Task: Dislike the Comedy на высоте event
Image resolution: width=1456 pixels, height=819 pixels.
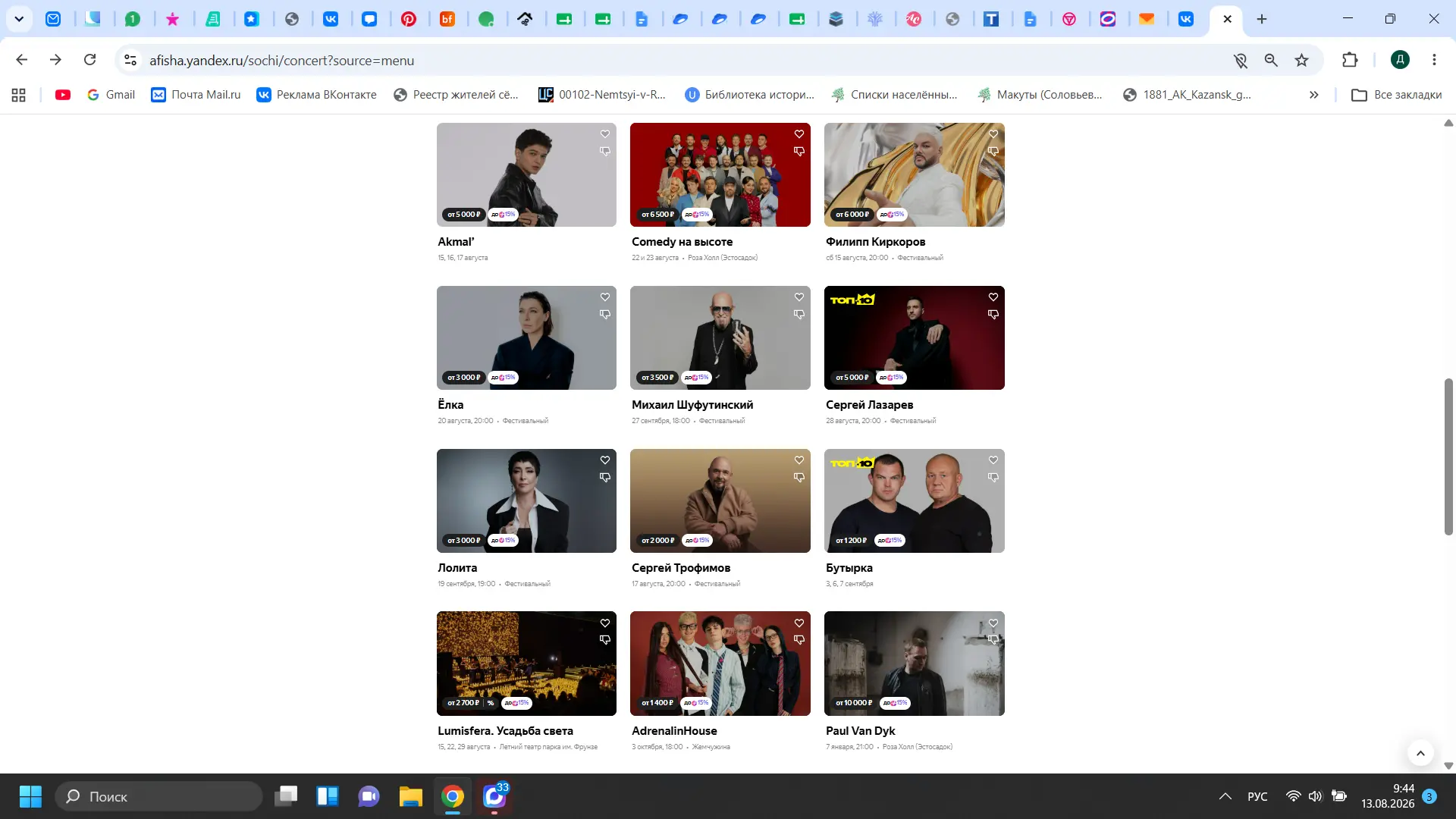Action: click(x=799, y=151)
